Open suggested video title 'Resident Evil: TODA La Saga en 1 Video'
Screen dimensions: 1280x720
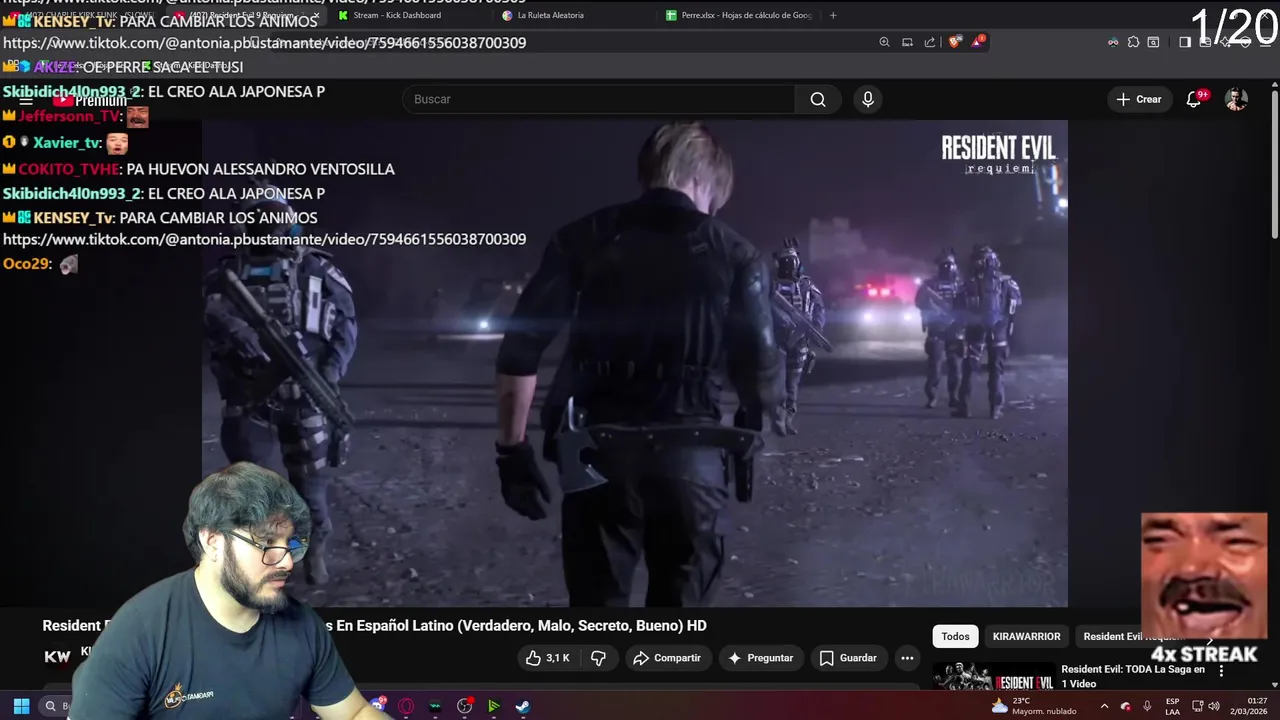[x=1133, y=676]
